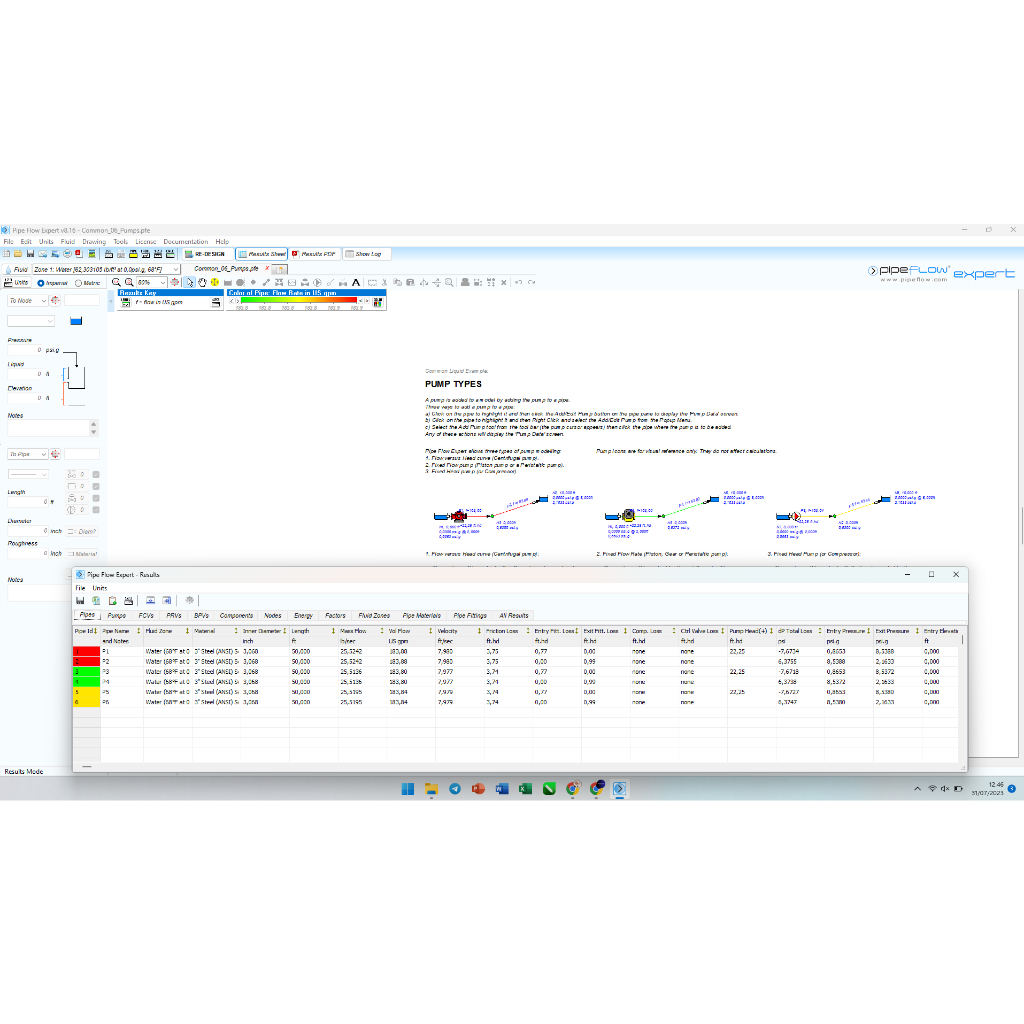Click the Fluid button
Viewport: 1024px width, 1024px height.
coord(16,269)
